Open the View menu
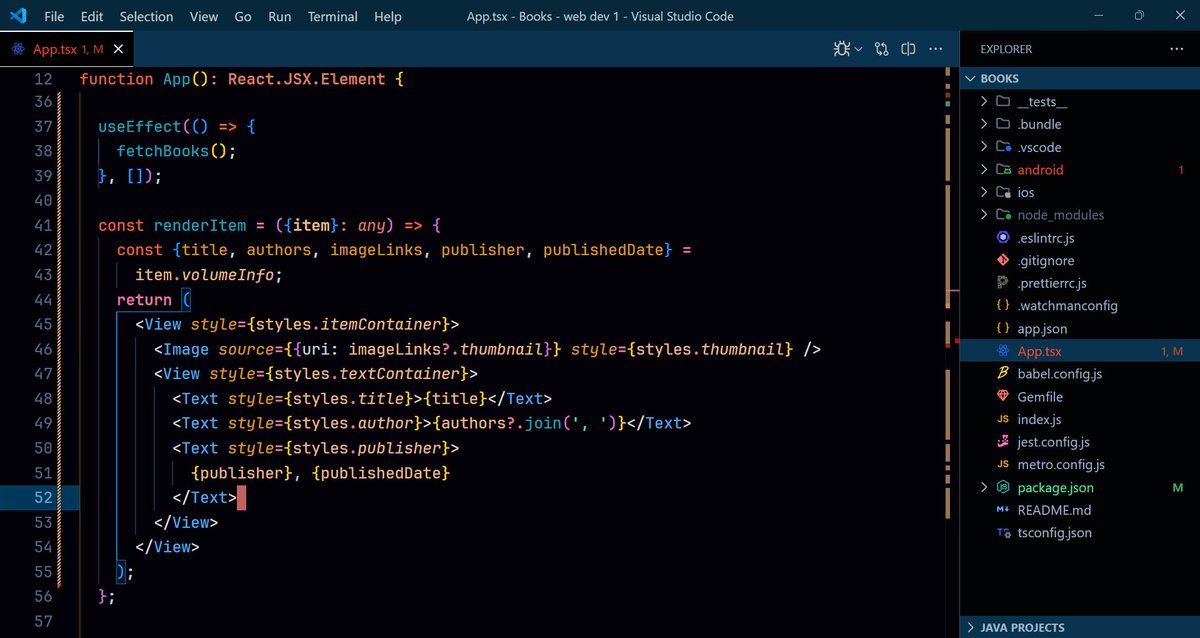Screen dimensions: 1200x638 pos(204,16)
